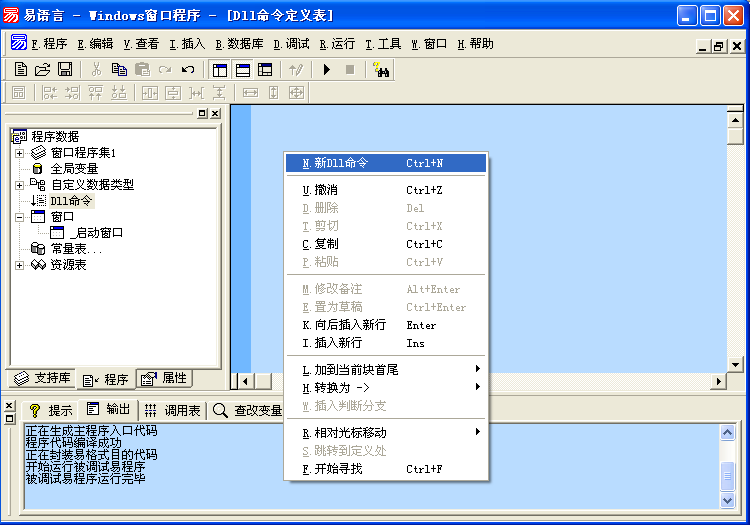750x525 pixels.
Task: Click the Undo arrow toolbar icon
Action: click(x=188, y=70)
